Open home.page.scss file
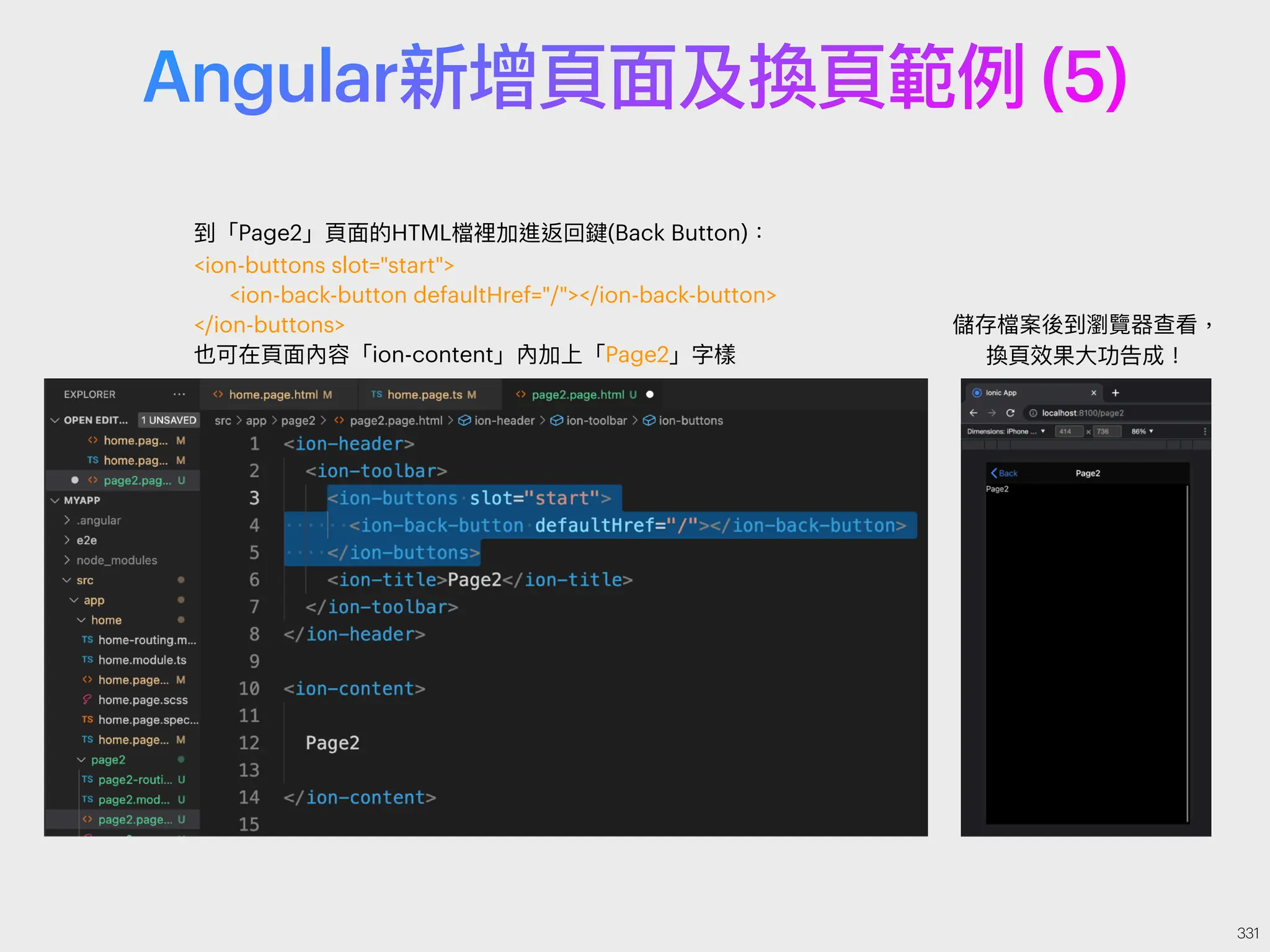The image size is (1270, 952). tap(135, 700)
